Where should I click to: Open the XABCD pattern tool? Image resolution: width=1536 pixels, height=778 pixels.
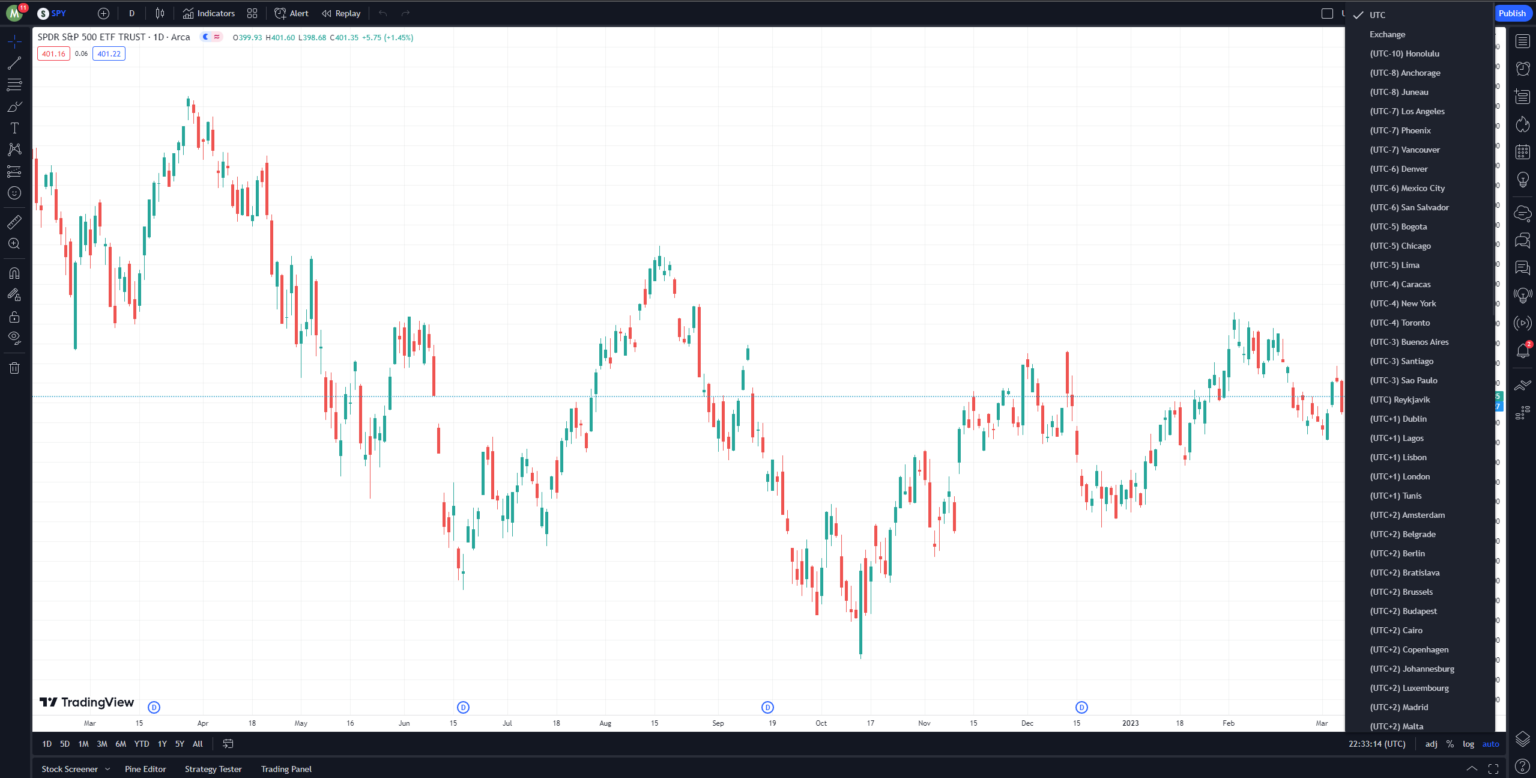point(14,149)
